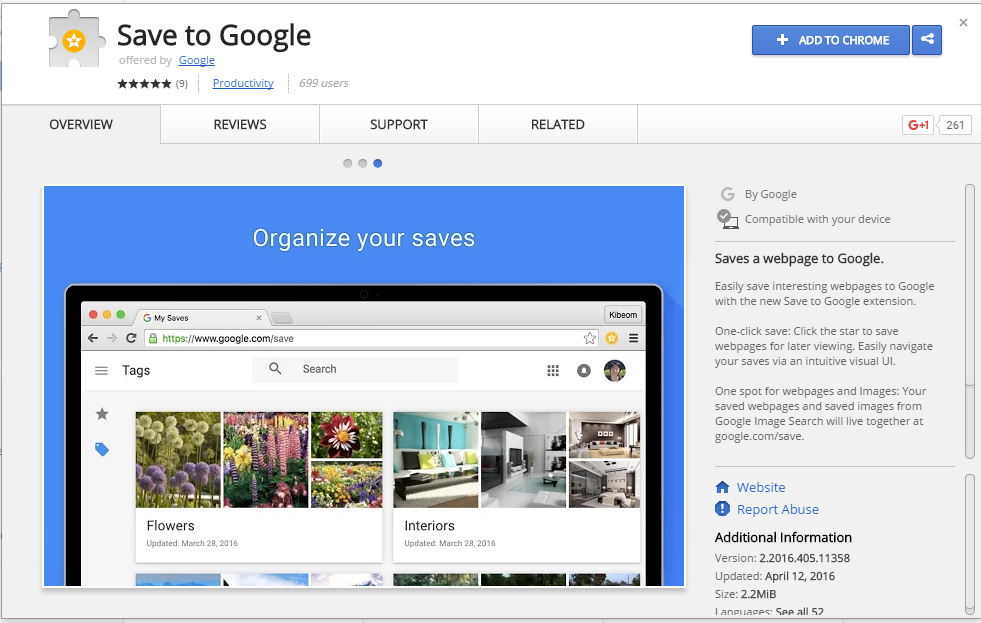Click the home icon next to Website
This screenshot has height=623, width=981.
click(x=722, y=487)
